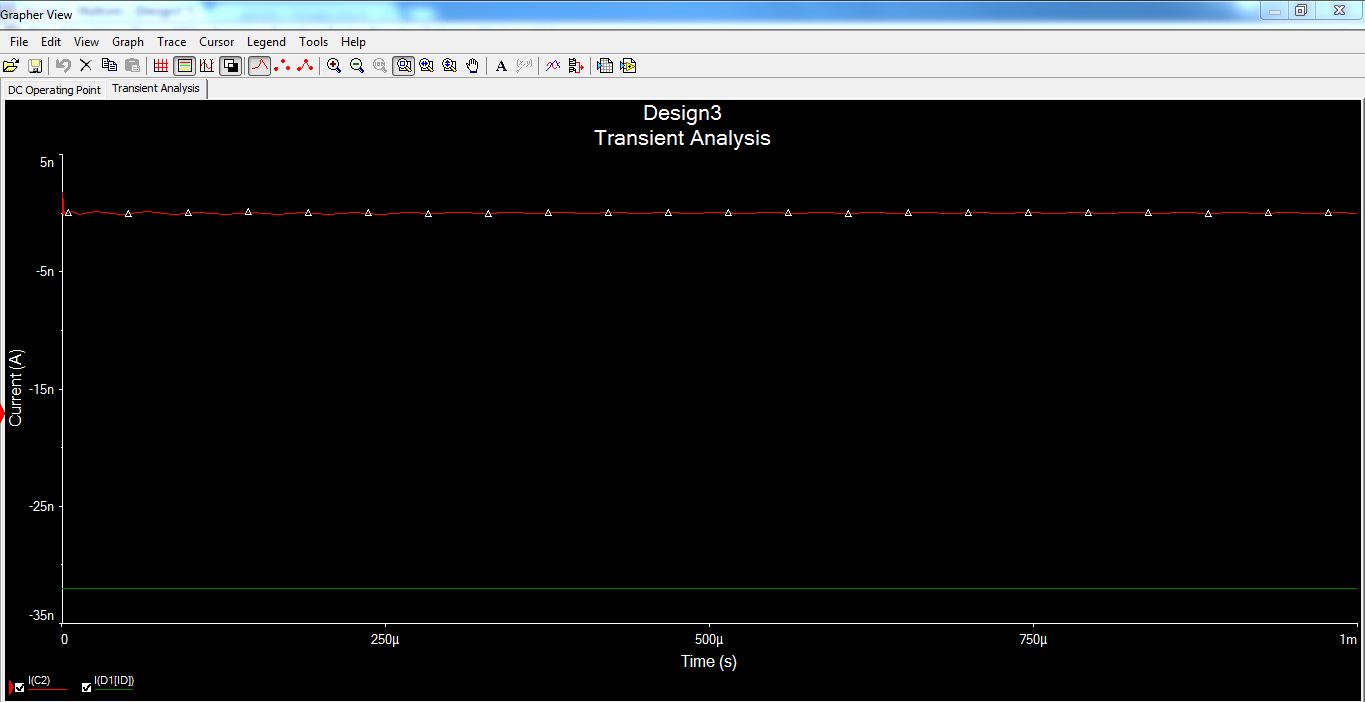The width and height of the screenshot is (1365, 702).
Task: Click the 500µ tick on time axis
Action: [x=708, y=640]
